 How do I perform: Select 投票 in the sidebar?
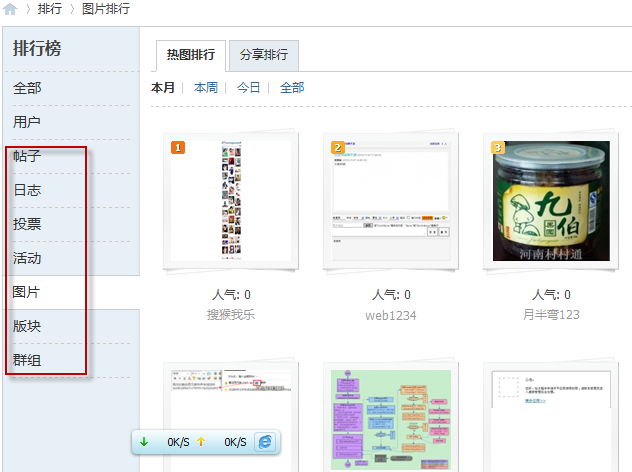pos(27,224)
